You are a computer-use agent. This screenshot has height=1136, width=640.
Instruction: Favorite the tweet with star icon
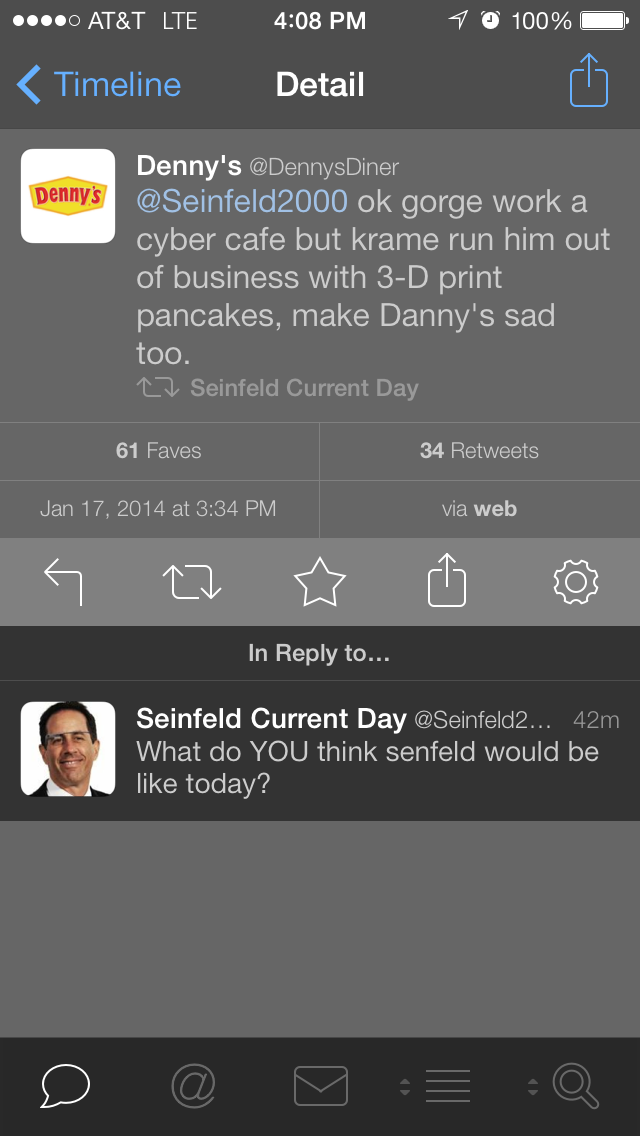(319, 582)
